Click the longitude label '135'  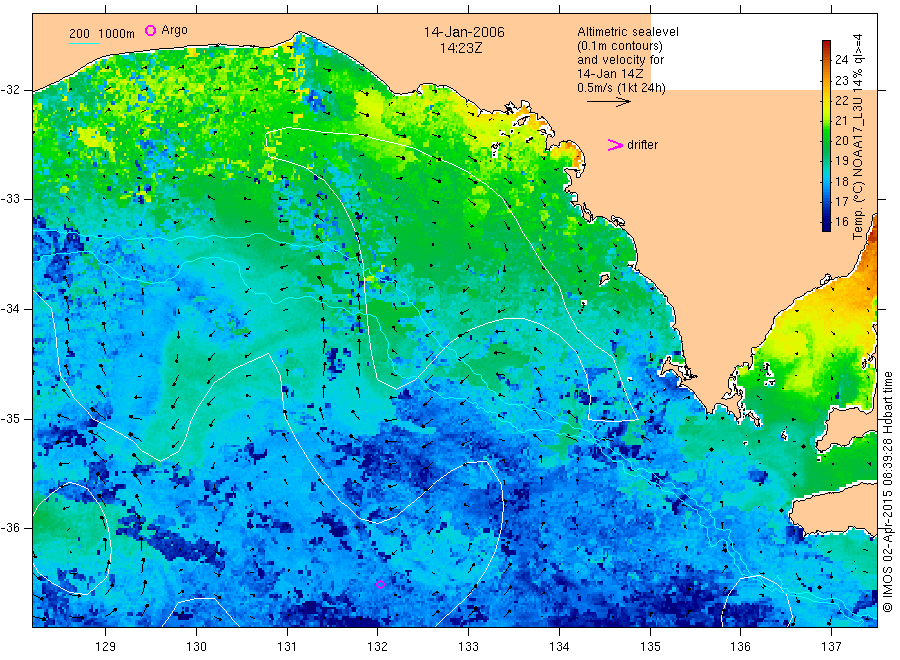650,646
